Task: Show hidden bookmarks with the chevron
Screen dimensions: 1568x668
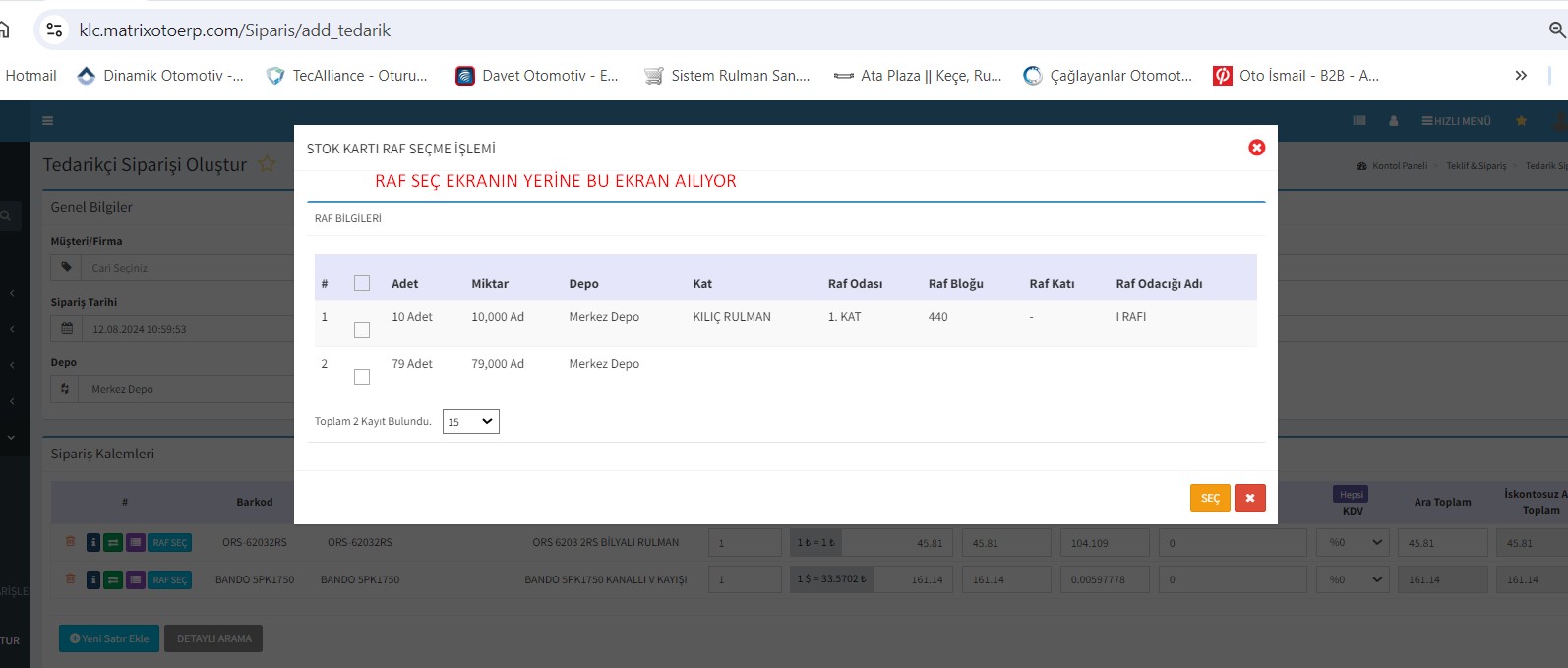Action: (1521, 76)
